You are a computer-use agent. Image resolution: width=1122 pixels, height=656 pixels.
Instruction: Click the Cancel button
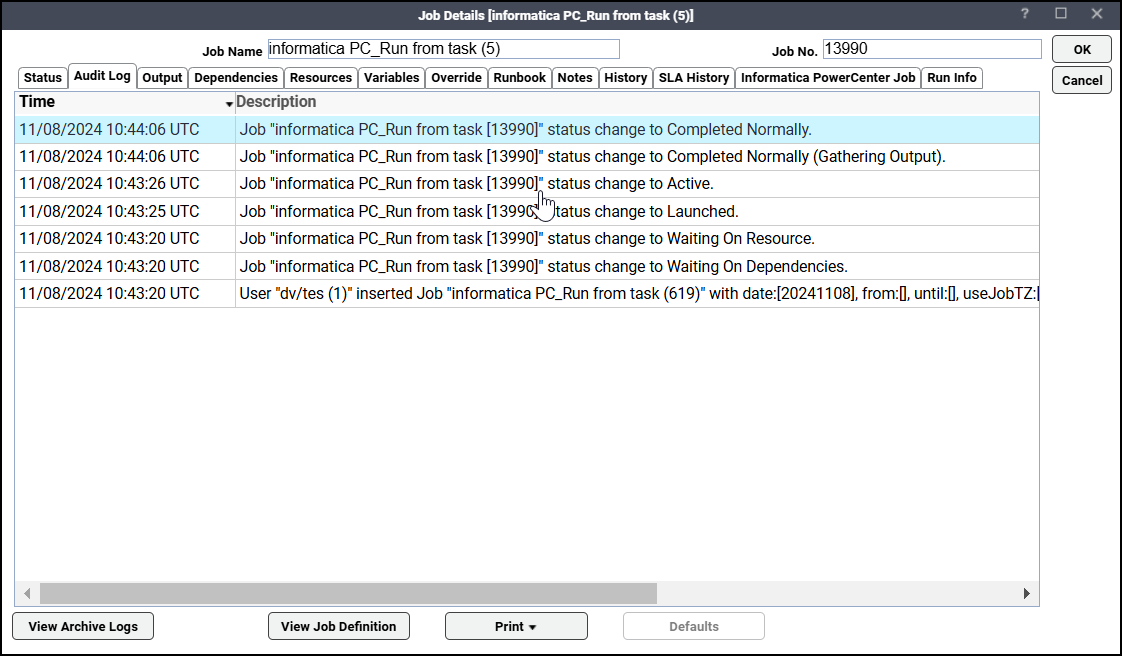pyautogui.click(x=1082, y=80)
